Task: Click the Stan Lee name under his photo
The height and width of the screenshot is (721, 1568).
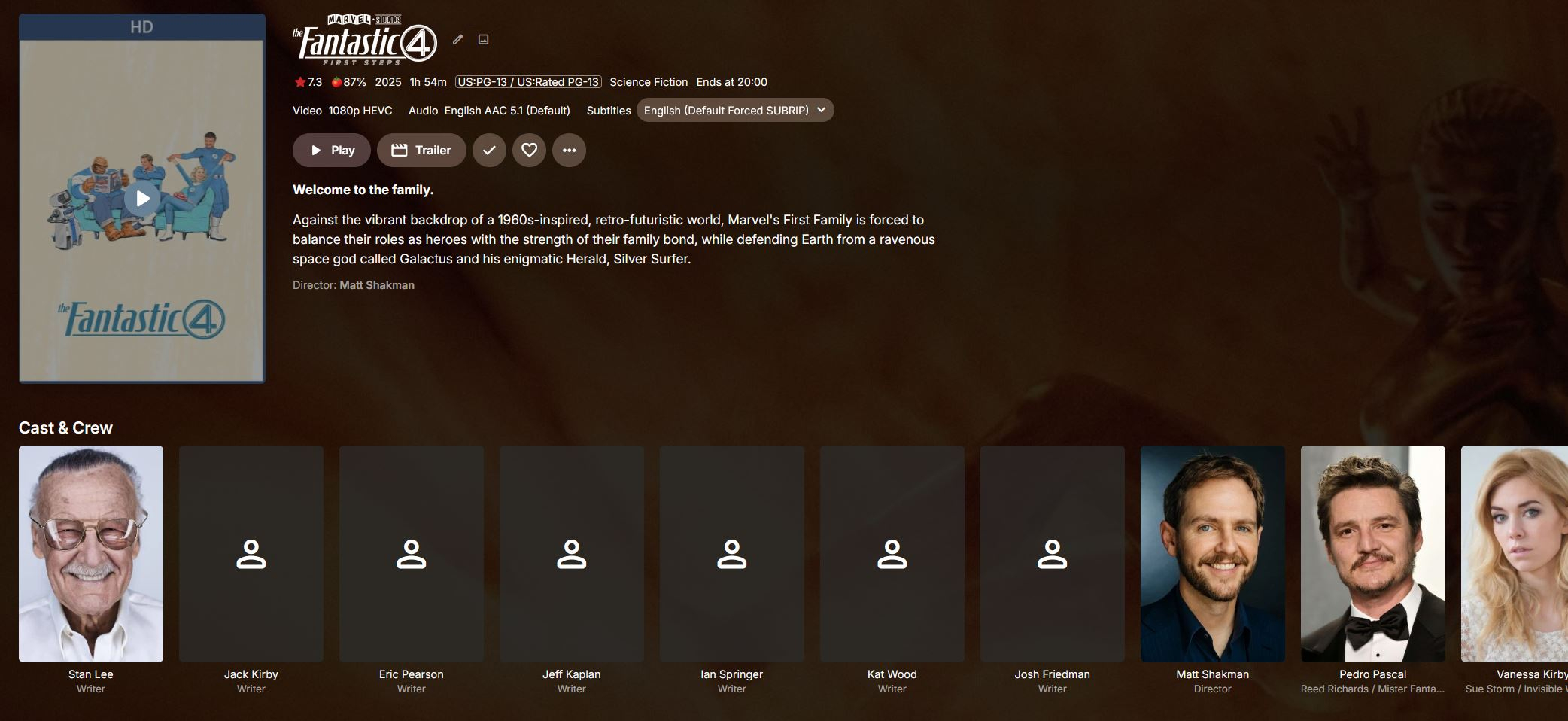Action: click(x=91, y=674)
